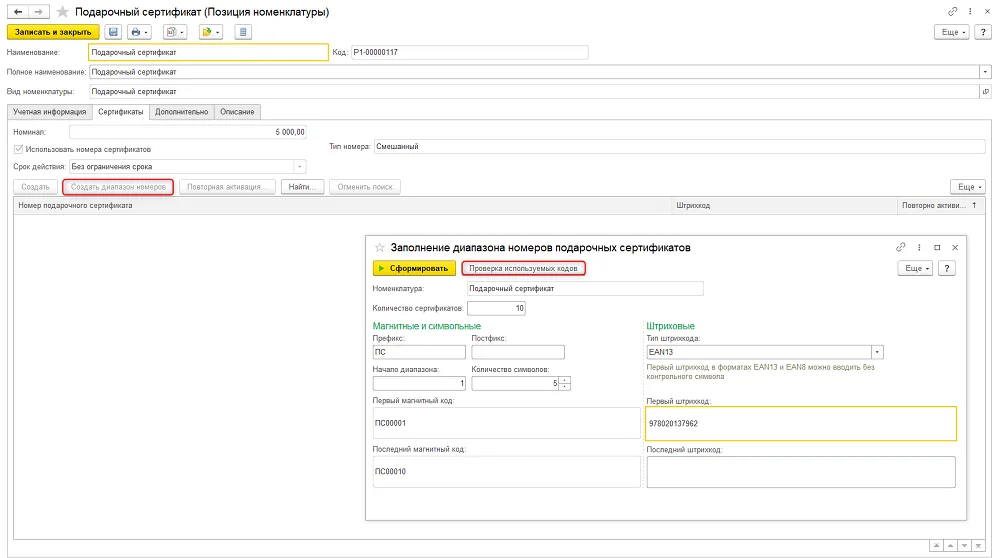This screenshot has height=558, width=1000.
Task: Go forward with the right arrow button
Action: 38,11
